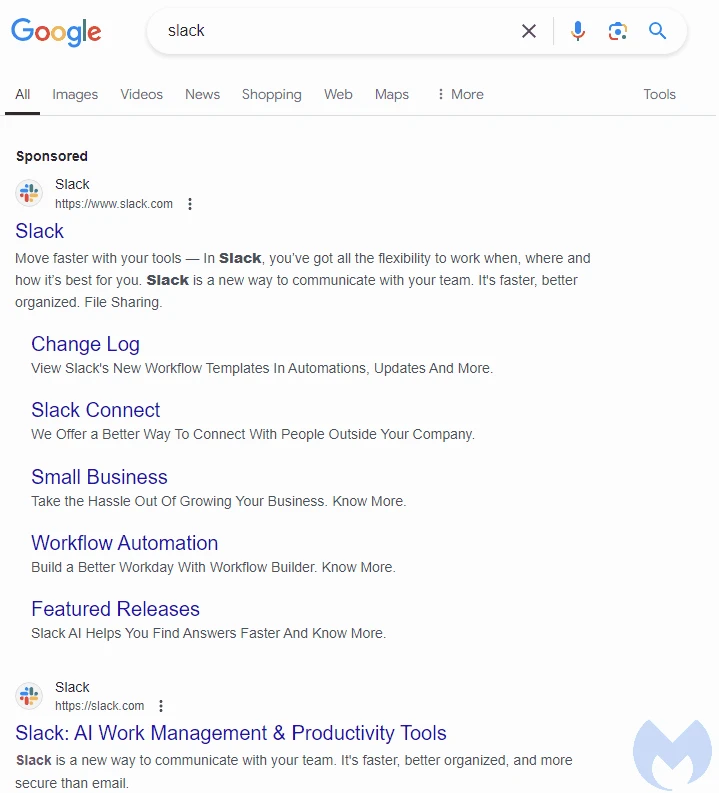This screenshot has width=719, height=793.
Task: Click the Slack site name above https://www.slack.com
Action: (72, 184)
